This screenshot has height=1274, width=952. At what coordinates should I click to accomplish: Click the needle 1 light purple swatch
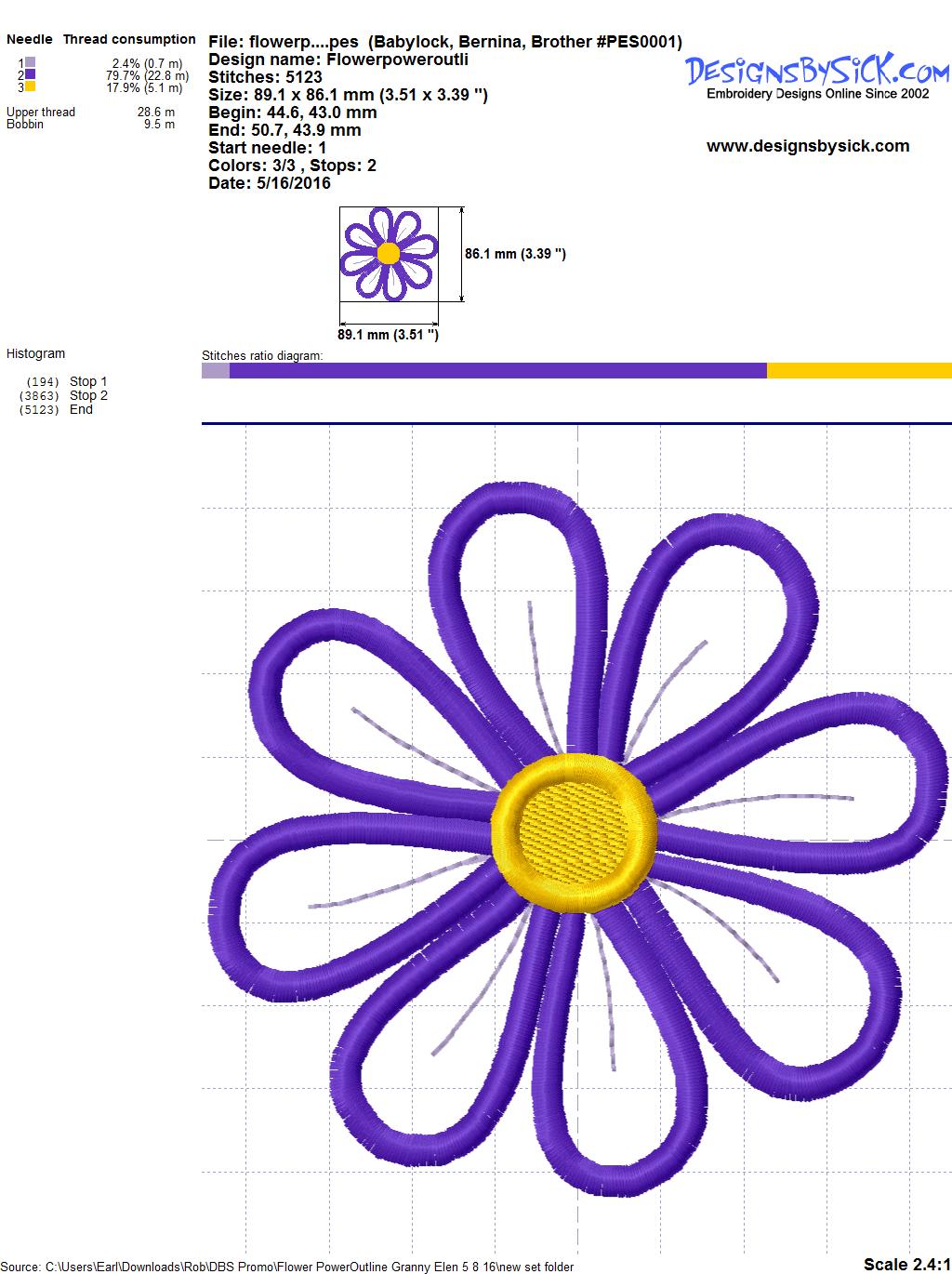(30, 63)
